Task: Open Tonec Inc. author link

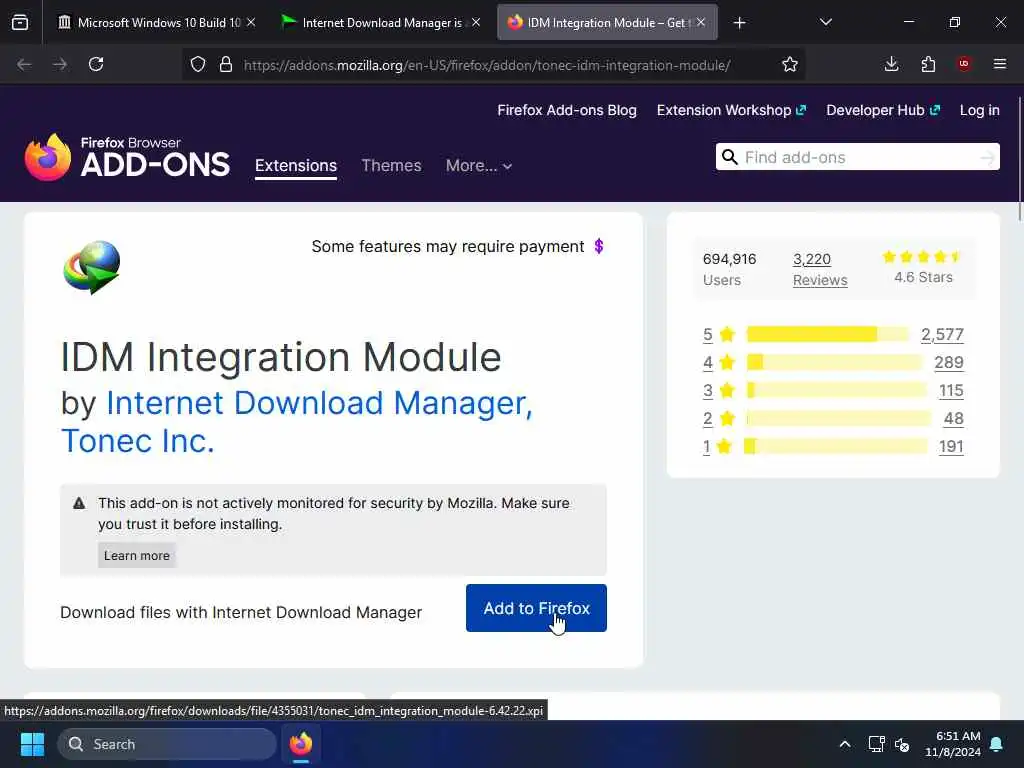Action: 138,441
